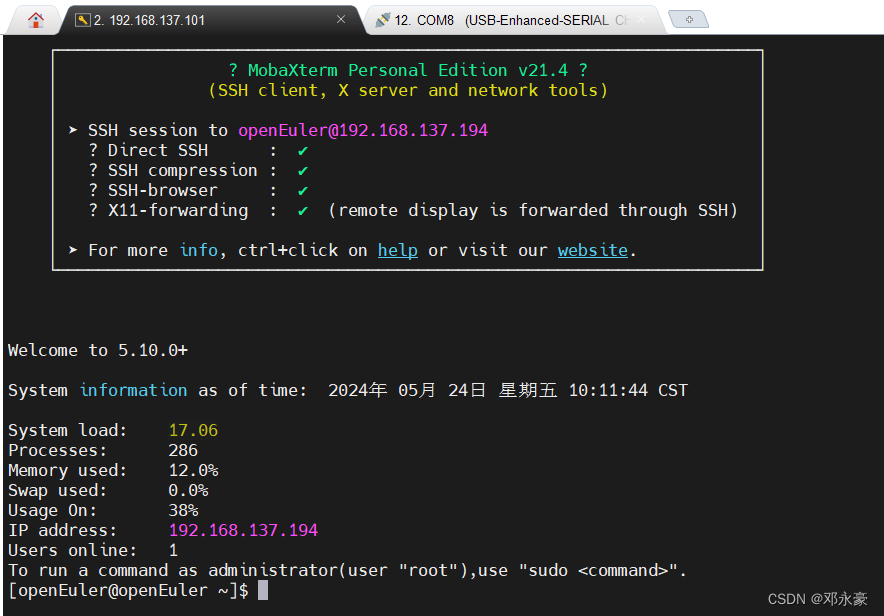884x616 pixels.
Task: Click the System load value 17.06
Action: click(193, 431)
